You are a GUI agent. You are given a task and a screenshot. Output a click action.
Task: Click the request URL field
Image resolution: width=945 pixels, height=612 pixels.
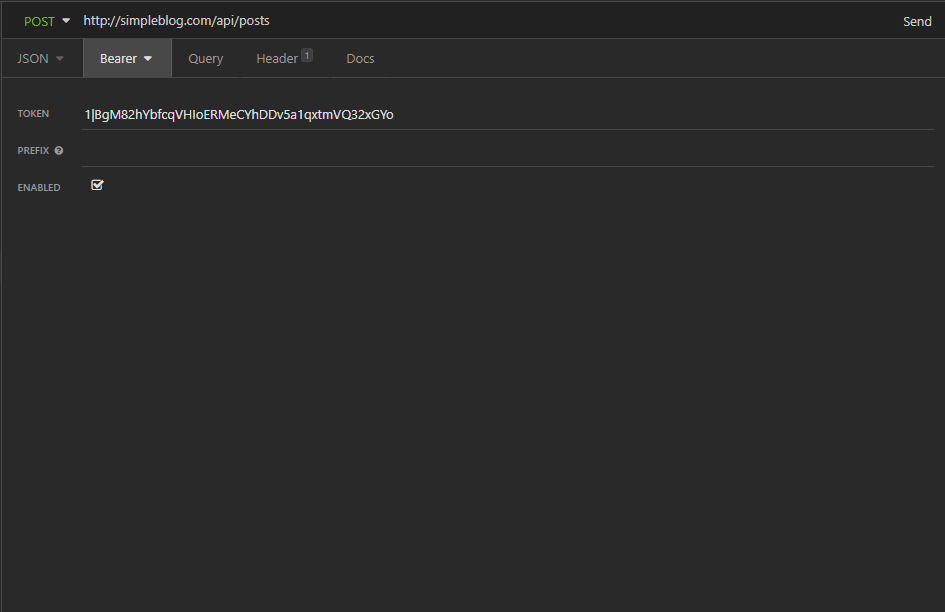tap(482, 21)
